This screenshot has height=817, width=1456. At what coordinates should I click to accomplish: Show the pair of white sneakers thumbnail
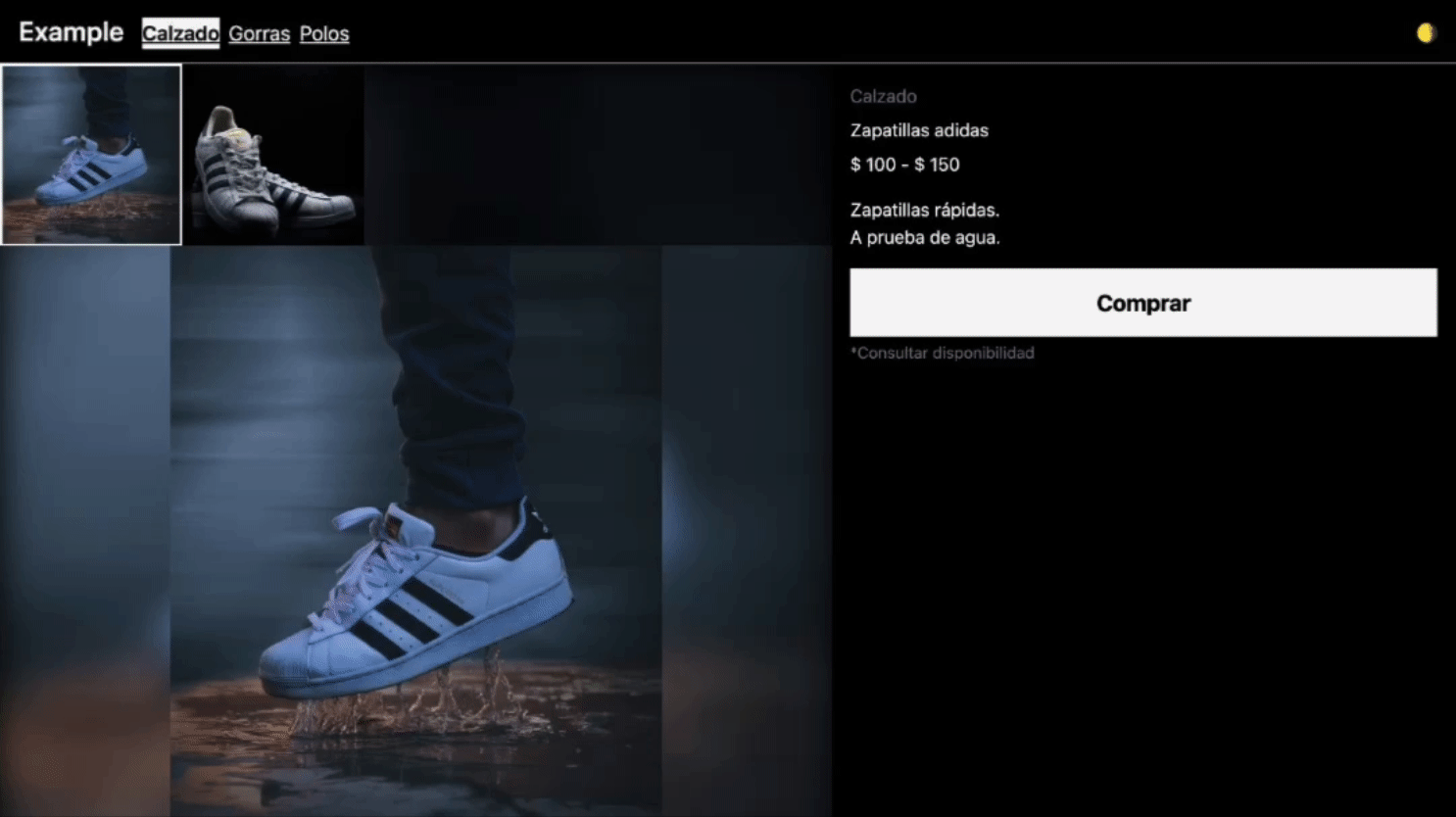click(273, 155)
